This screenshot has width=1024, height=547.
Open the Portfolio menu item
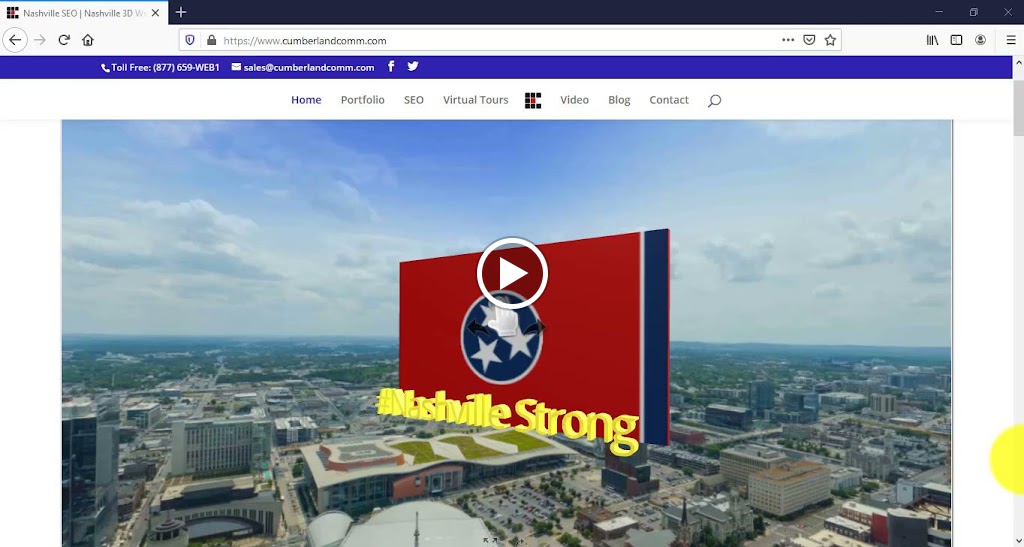click(x=362, y=100)
